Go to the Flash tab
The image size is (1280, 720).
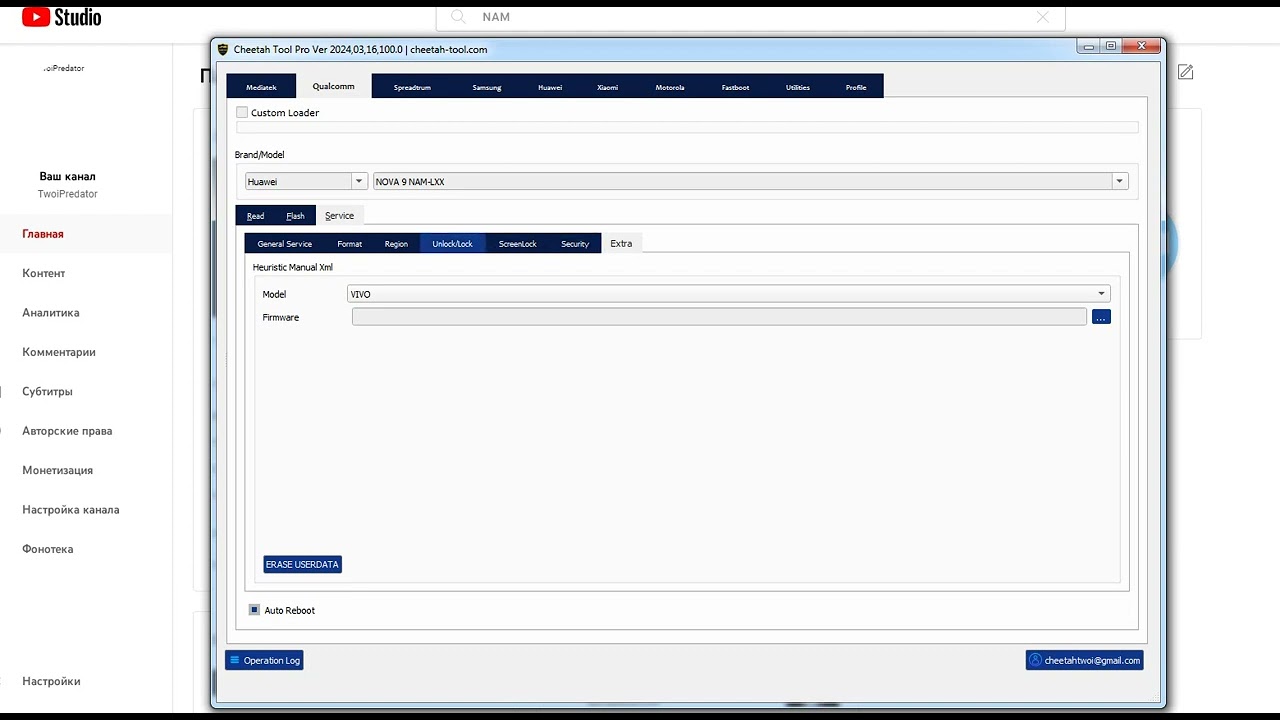pos(295,216)
